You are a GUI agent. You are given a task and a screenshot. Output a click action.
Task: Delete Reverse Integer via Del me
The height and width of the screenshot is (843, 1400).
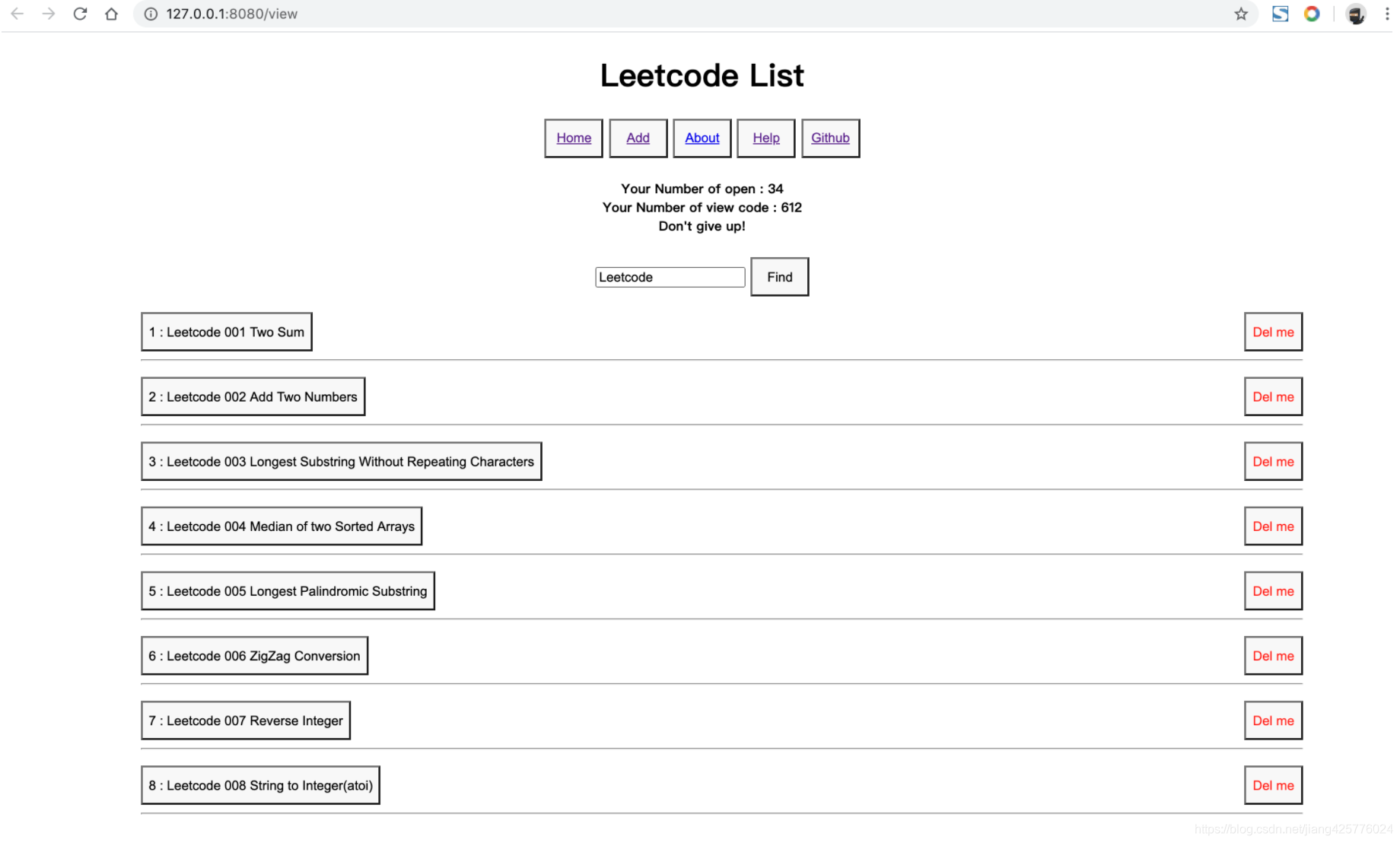point(1273,720)
